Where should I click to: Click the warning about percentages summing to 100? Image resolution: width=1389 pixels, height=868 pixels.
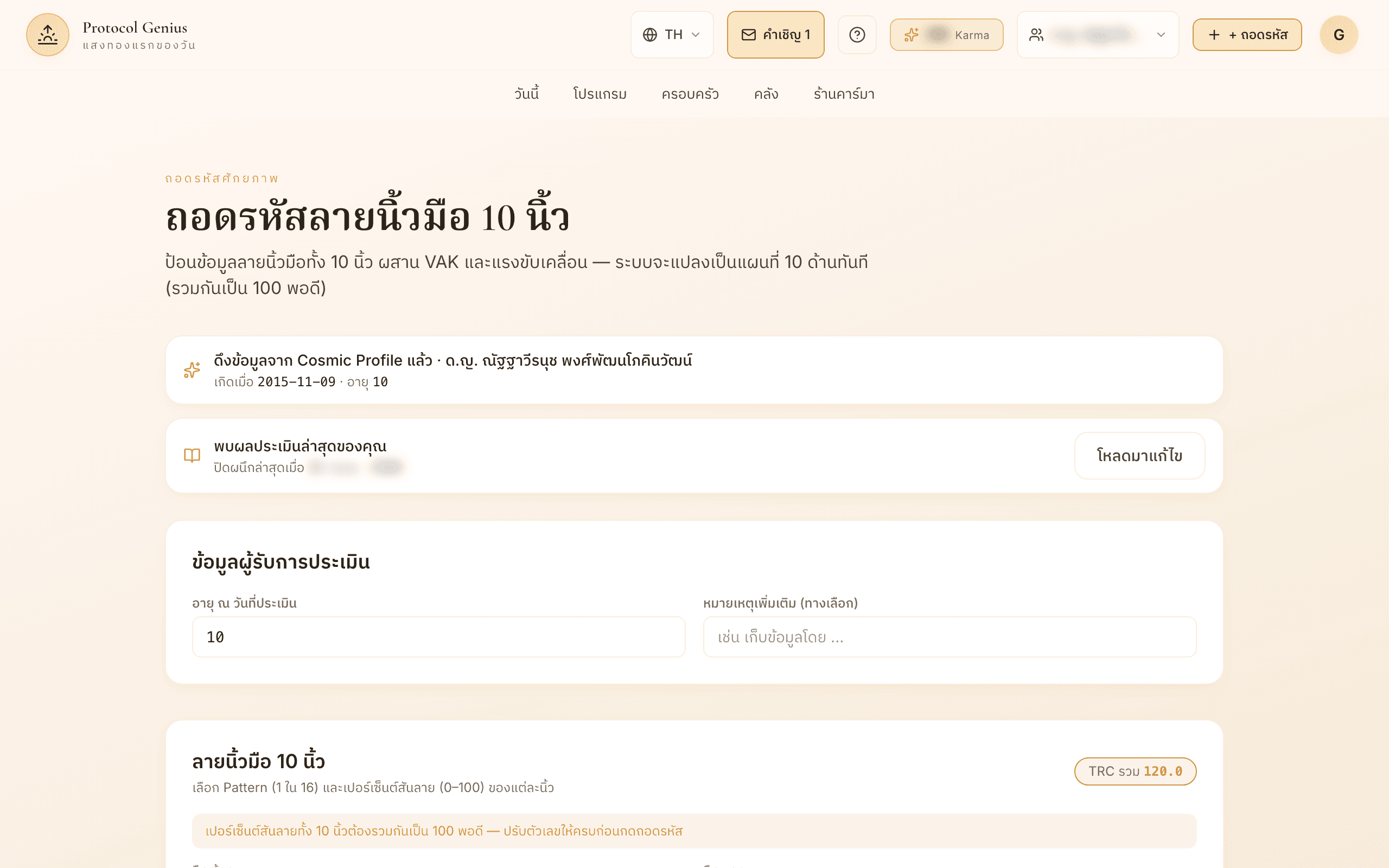[694, 831]
